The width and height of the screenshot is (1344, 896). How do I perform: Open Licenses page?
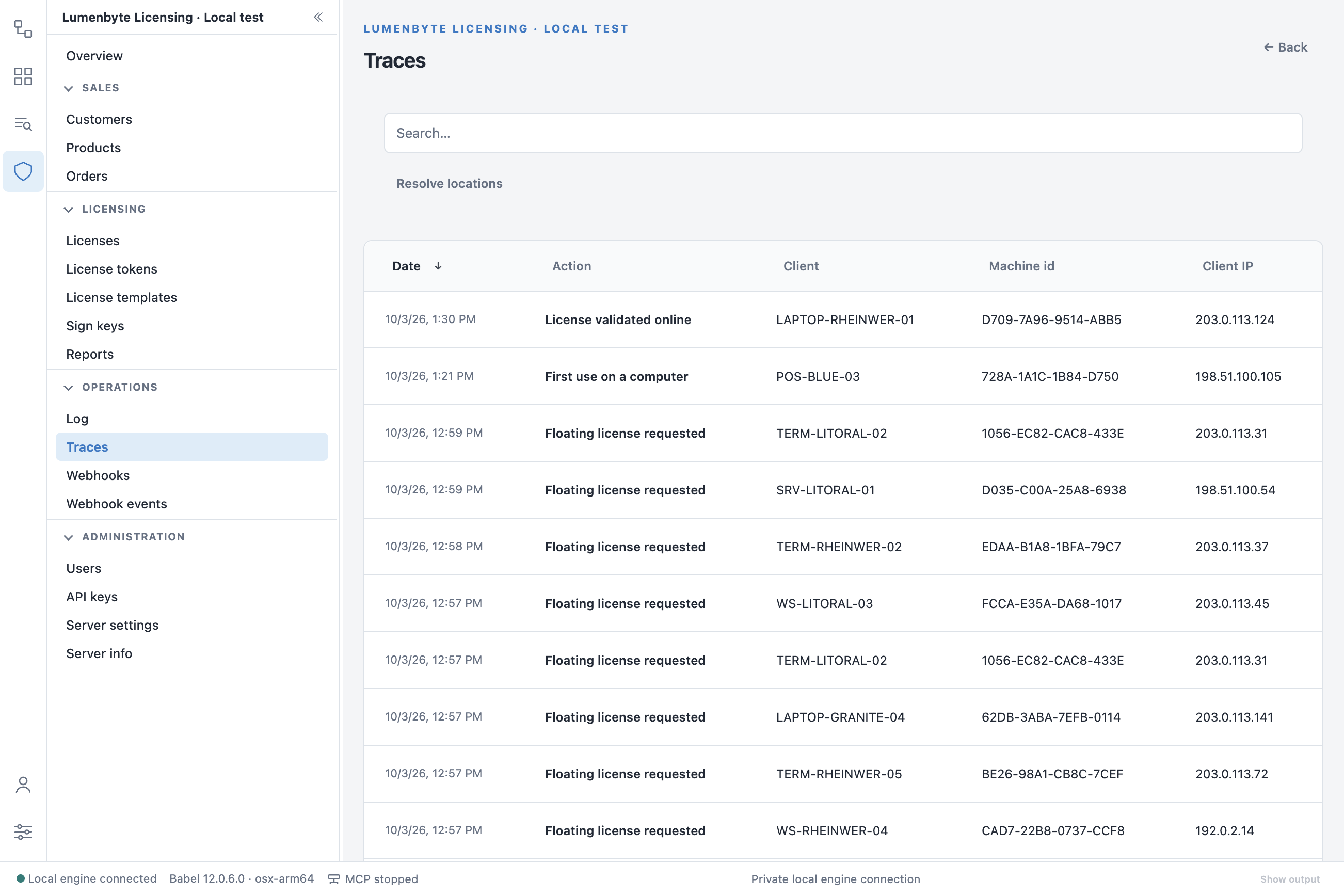[192, 240]
